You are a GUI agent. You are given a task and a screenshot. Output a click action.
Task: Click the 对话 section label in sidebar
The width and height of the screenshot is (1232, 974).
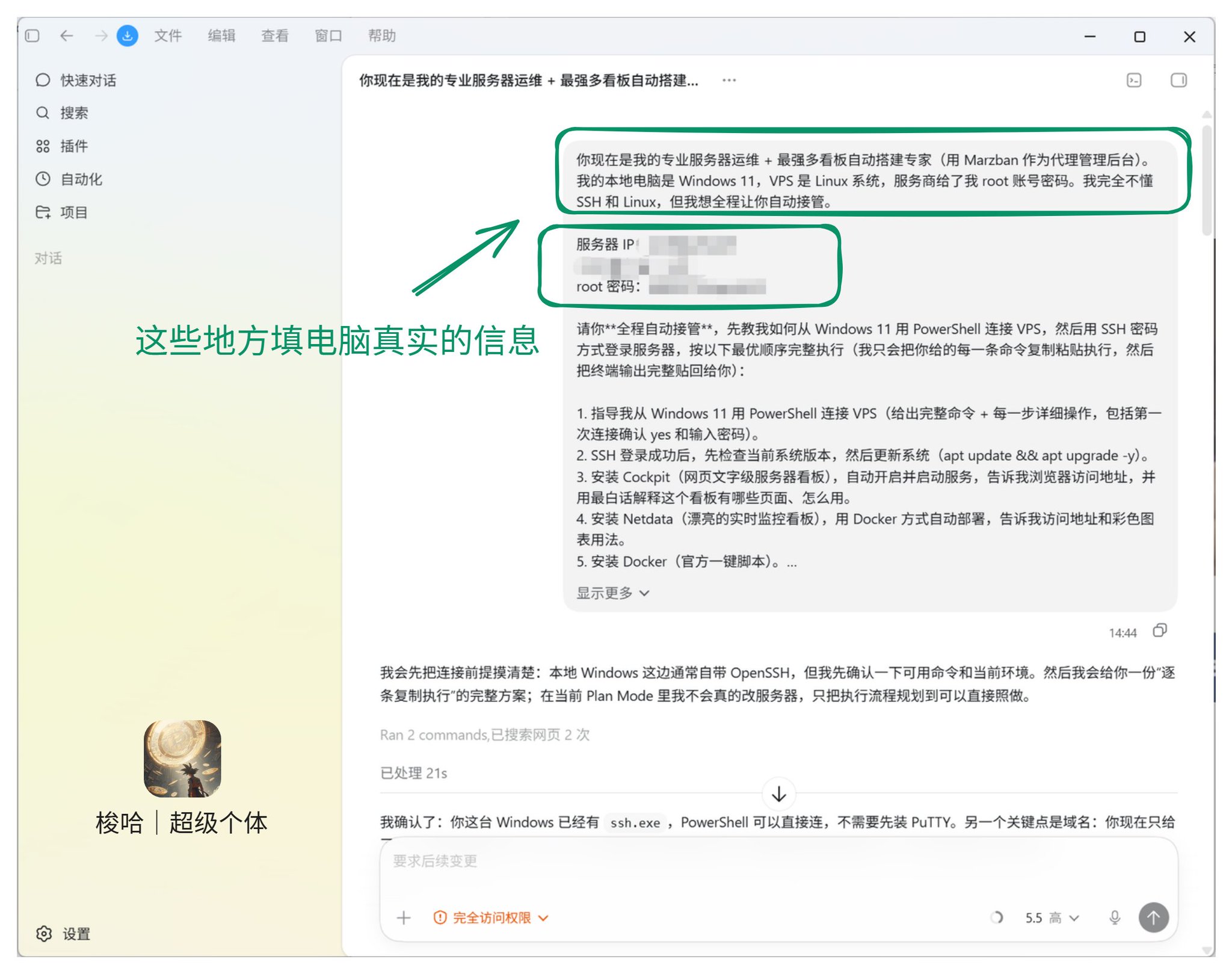pyautogui.click(x=48, y=258)
